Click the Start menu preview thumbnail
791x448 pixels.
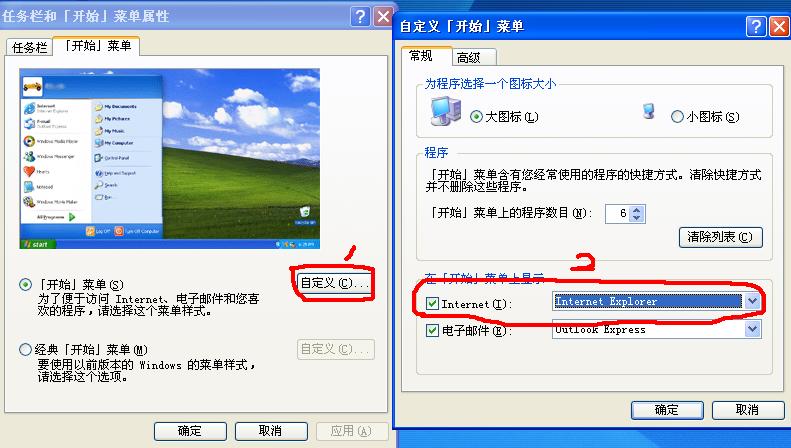coord(170,158)
